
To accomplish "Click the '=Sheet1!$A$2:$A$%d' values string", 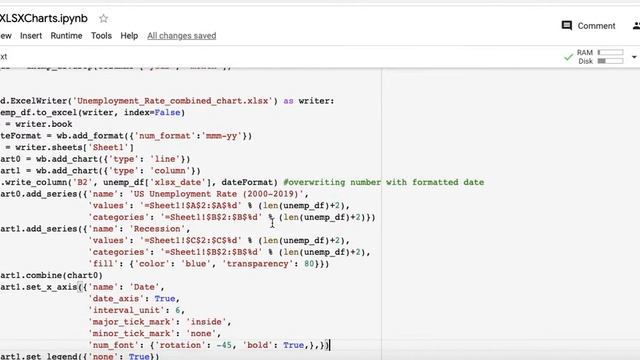I will click(191, 206).
